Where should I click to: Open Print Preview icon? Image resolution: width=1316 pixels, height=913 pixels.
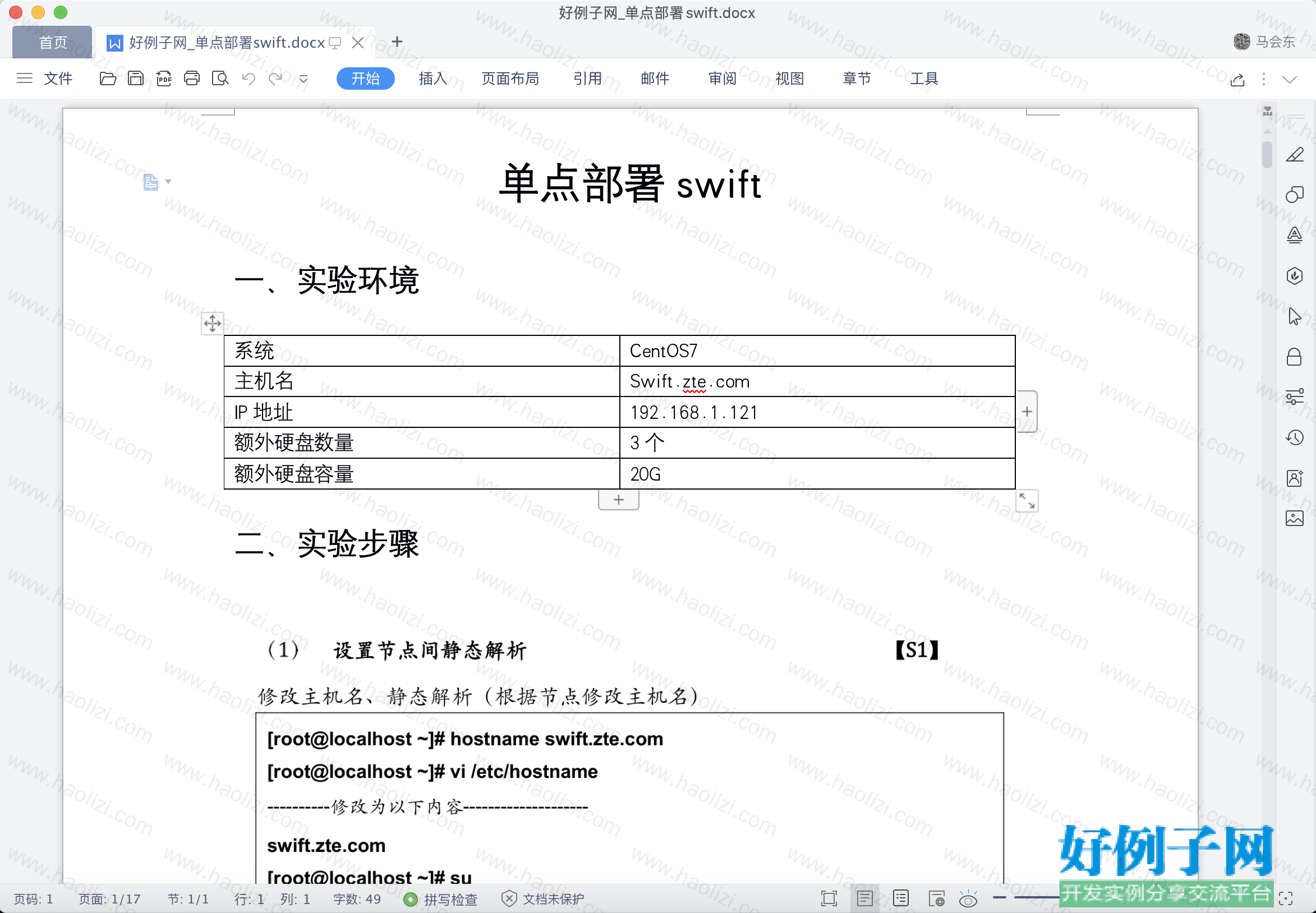coord(220,79)
